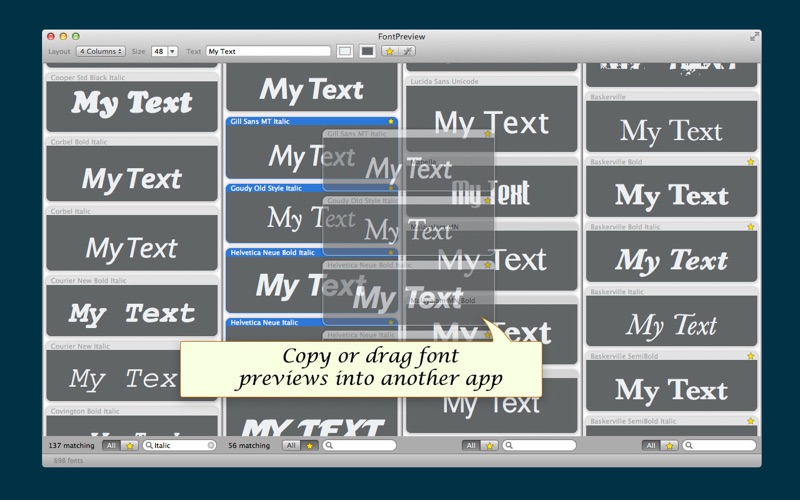800x500 pixels.
Task: Click magnifier icon in third column search field
Action: (x=509, y=445)
